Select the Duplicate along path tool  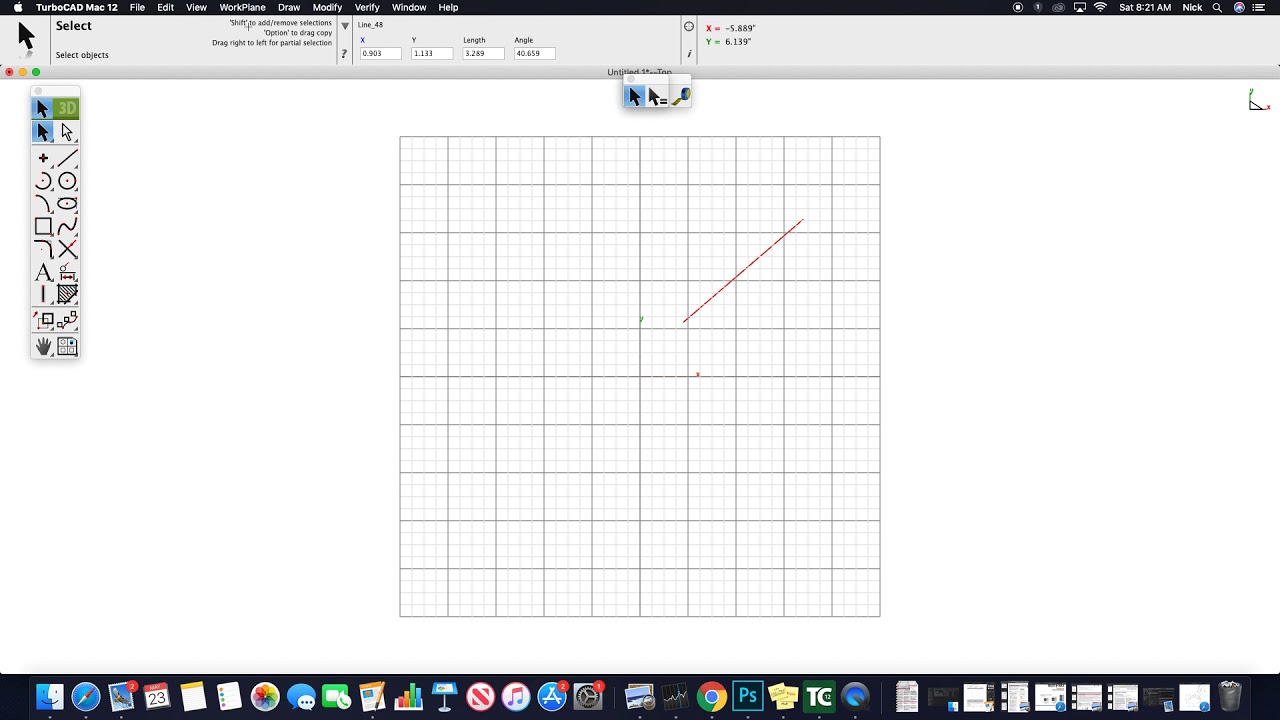tap(67, 320)
